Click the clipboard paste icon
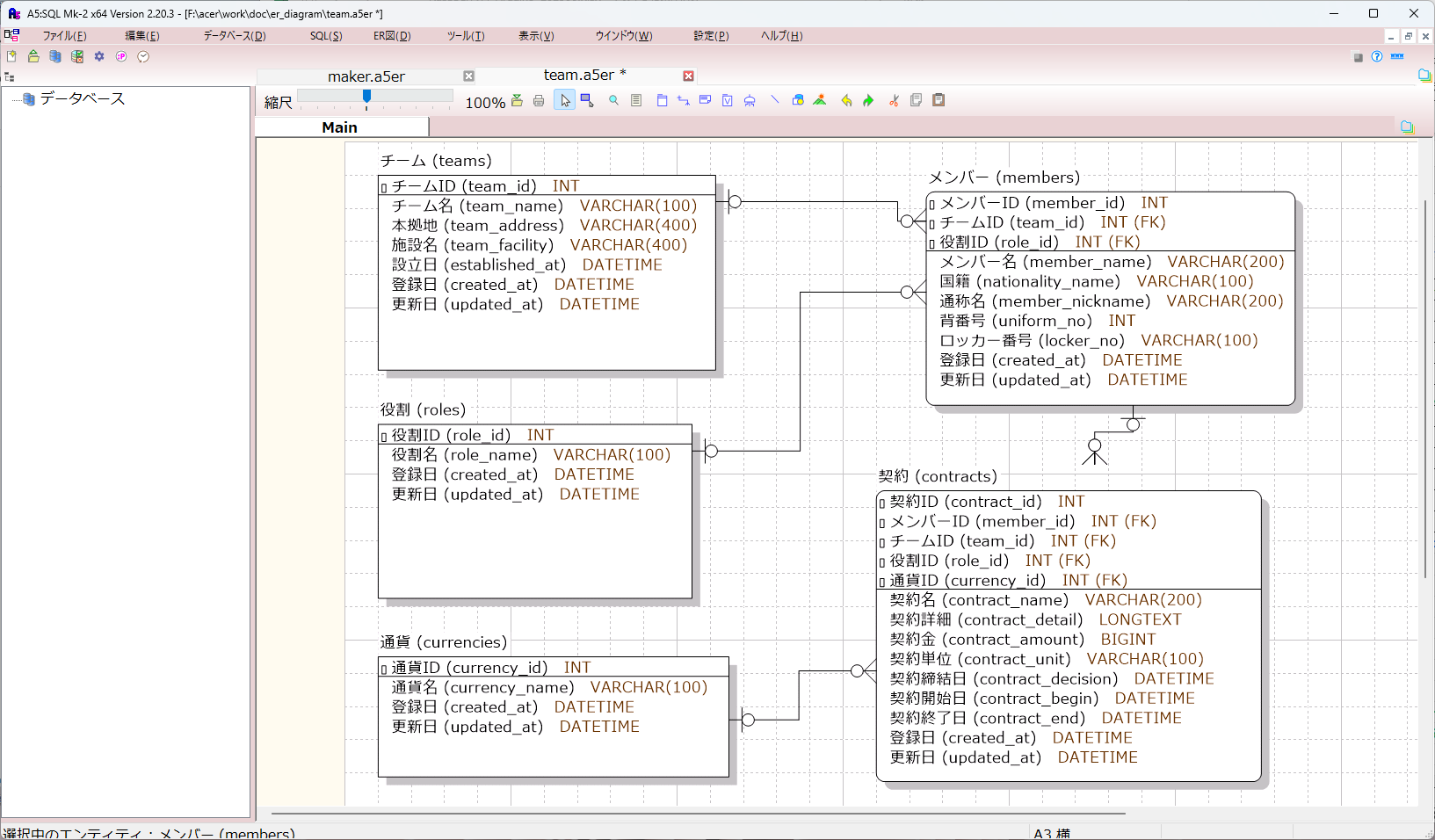The width and height of the screenshot is (1435, 840). coord(939,100)
